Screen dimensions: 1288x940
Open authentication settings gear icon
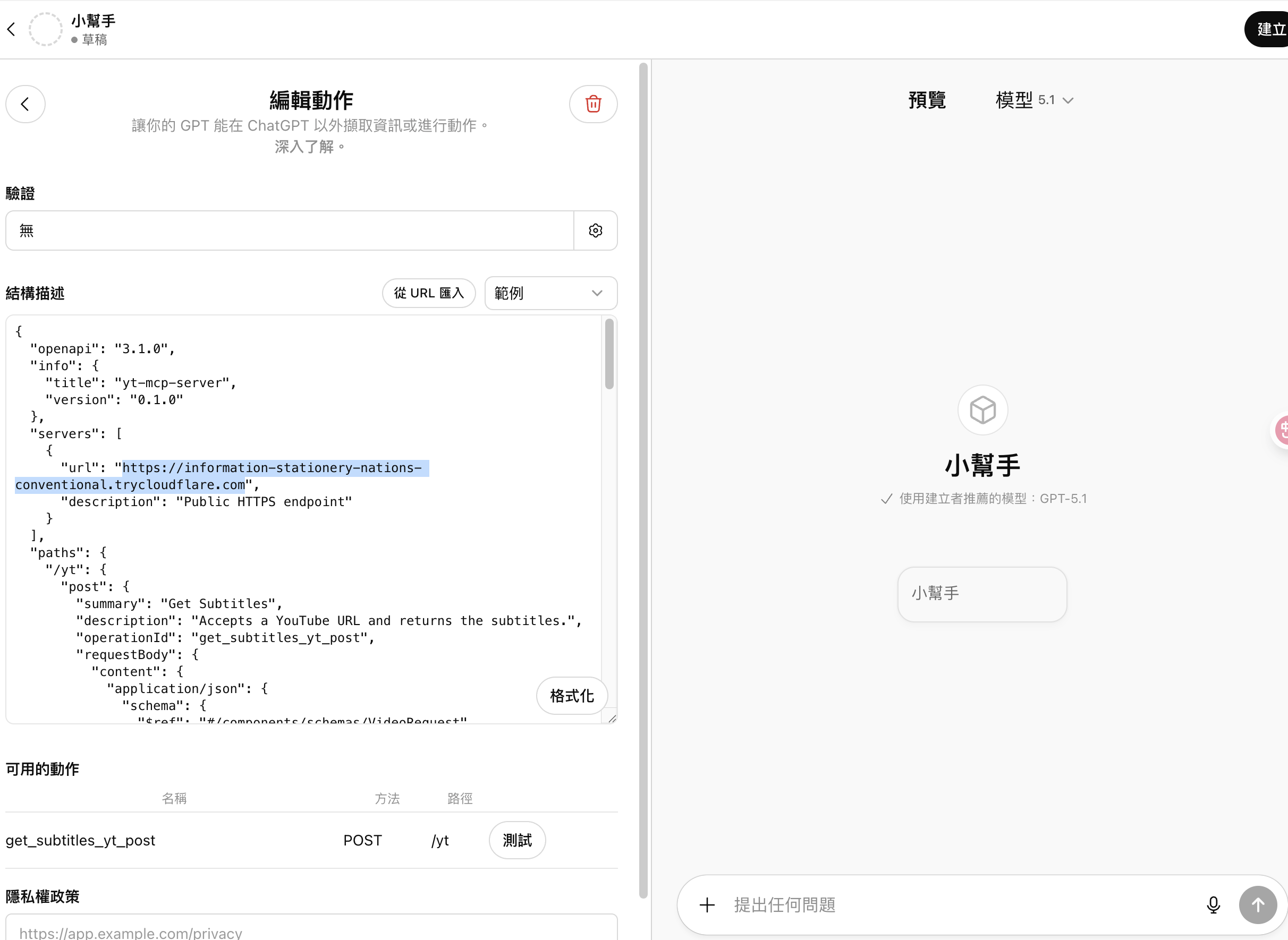(x=595, y=230)
